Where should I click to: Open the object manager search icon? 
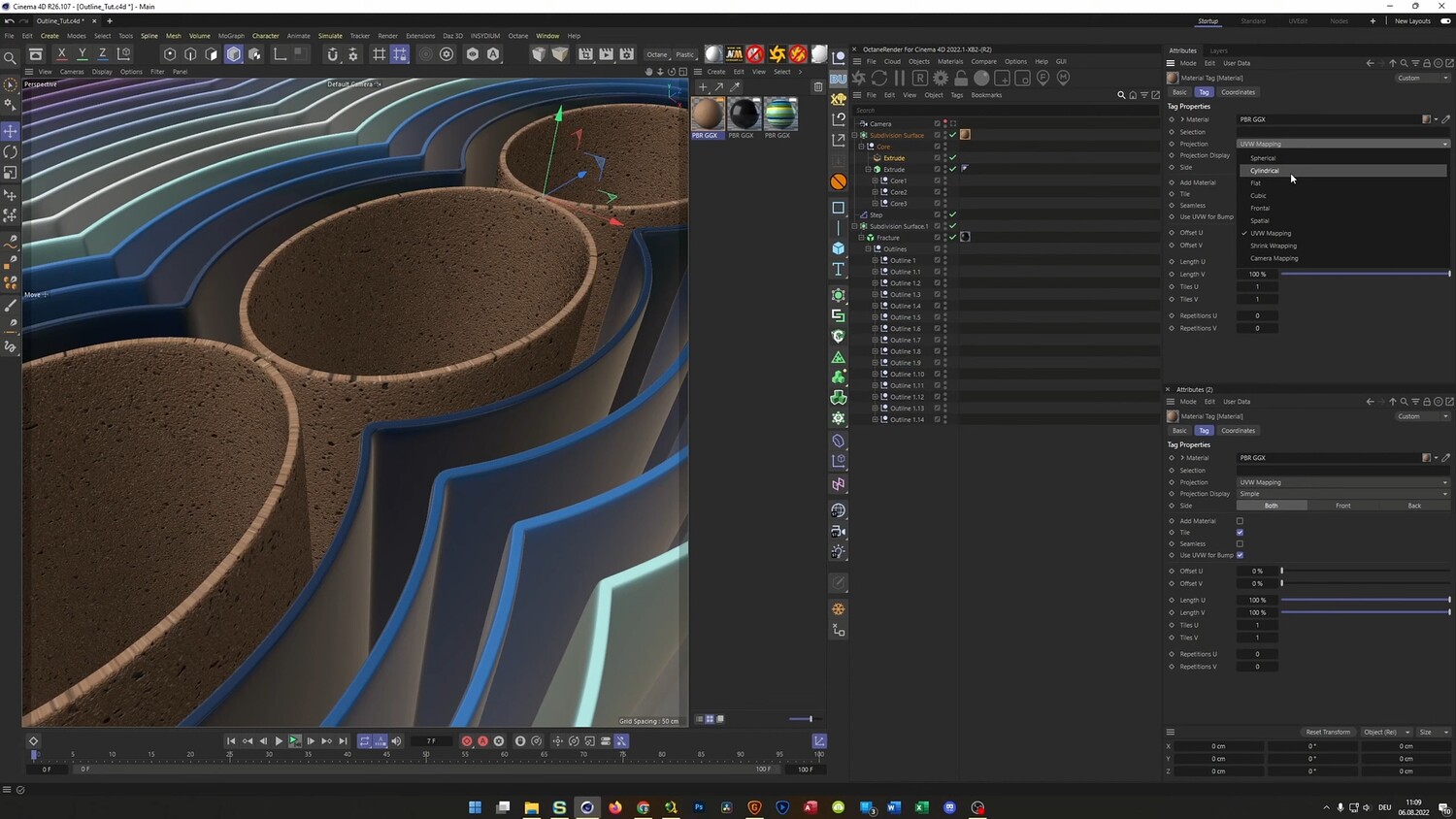[x=1121, y=95]
